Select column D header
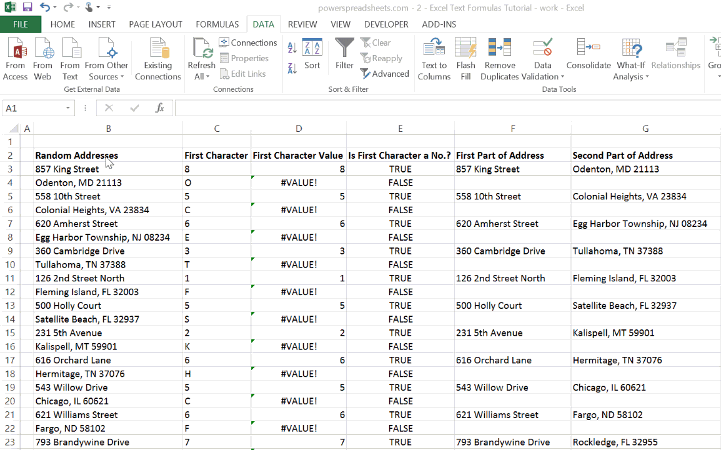The width and height of the screenshot is (721, 450). [x=298, y=129]
